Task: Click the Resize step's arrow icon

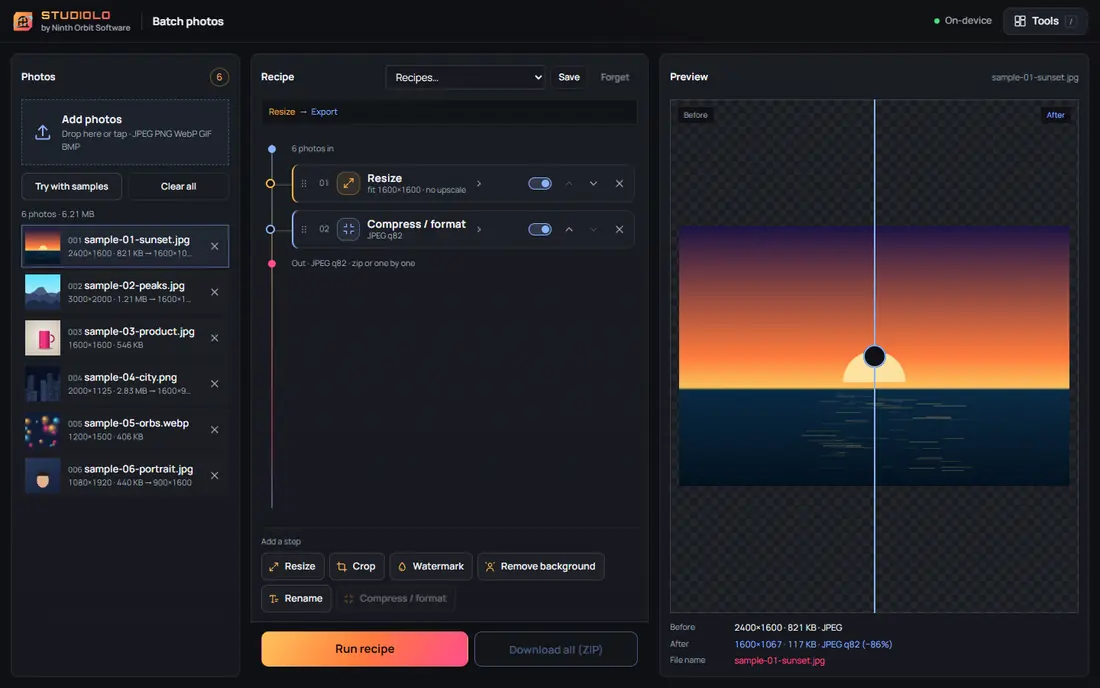Action: [x=348, y=183]
